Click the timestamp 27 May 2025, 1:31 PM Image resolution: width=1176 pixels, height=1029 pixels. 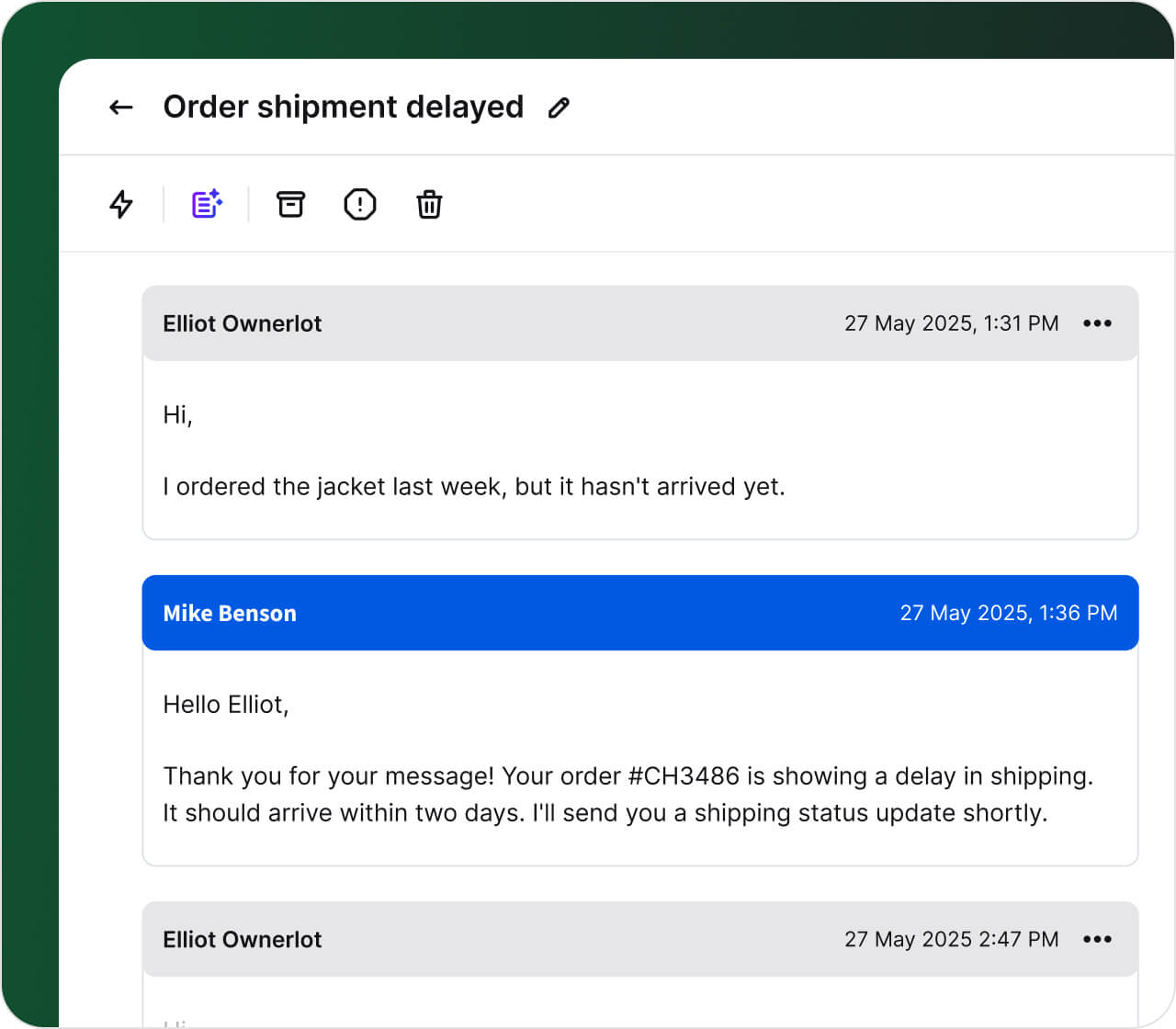click(x=952, y=322)
